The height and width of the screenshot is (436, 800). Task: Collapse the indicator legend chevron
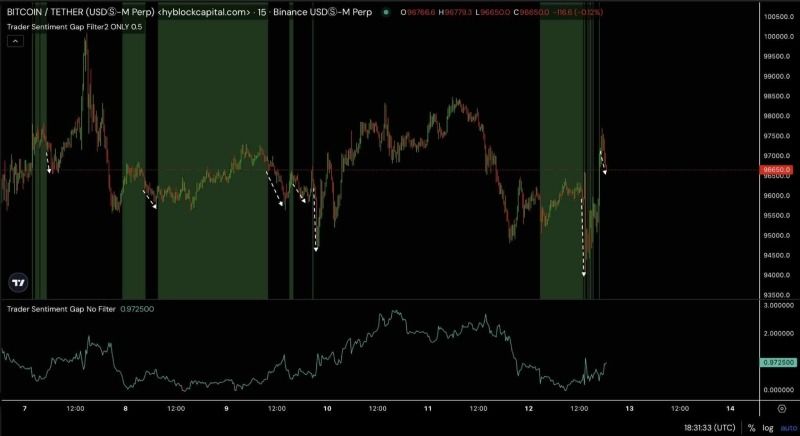pos(15,41)
